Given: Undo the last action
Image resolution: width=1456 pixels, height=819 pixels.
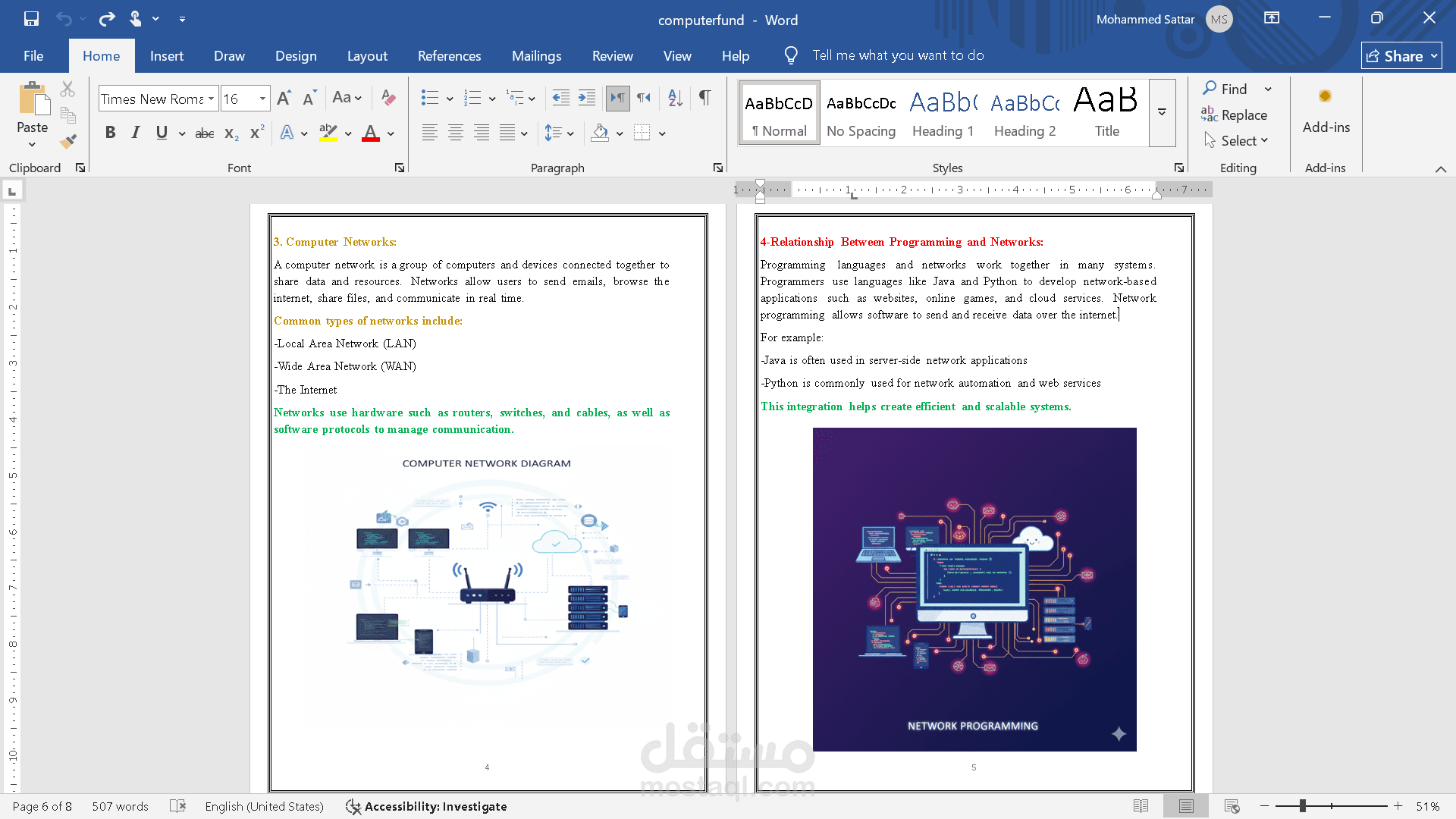Looking at the screenshot, I should tap(64, 19).
